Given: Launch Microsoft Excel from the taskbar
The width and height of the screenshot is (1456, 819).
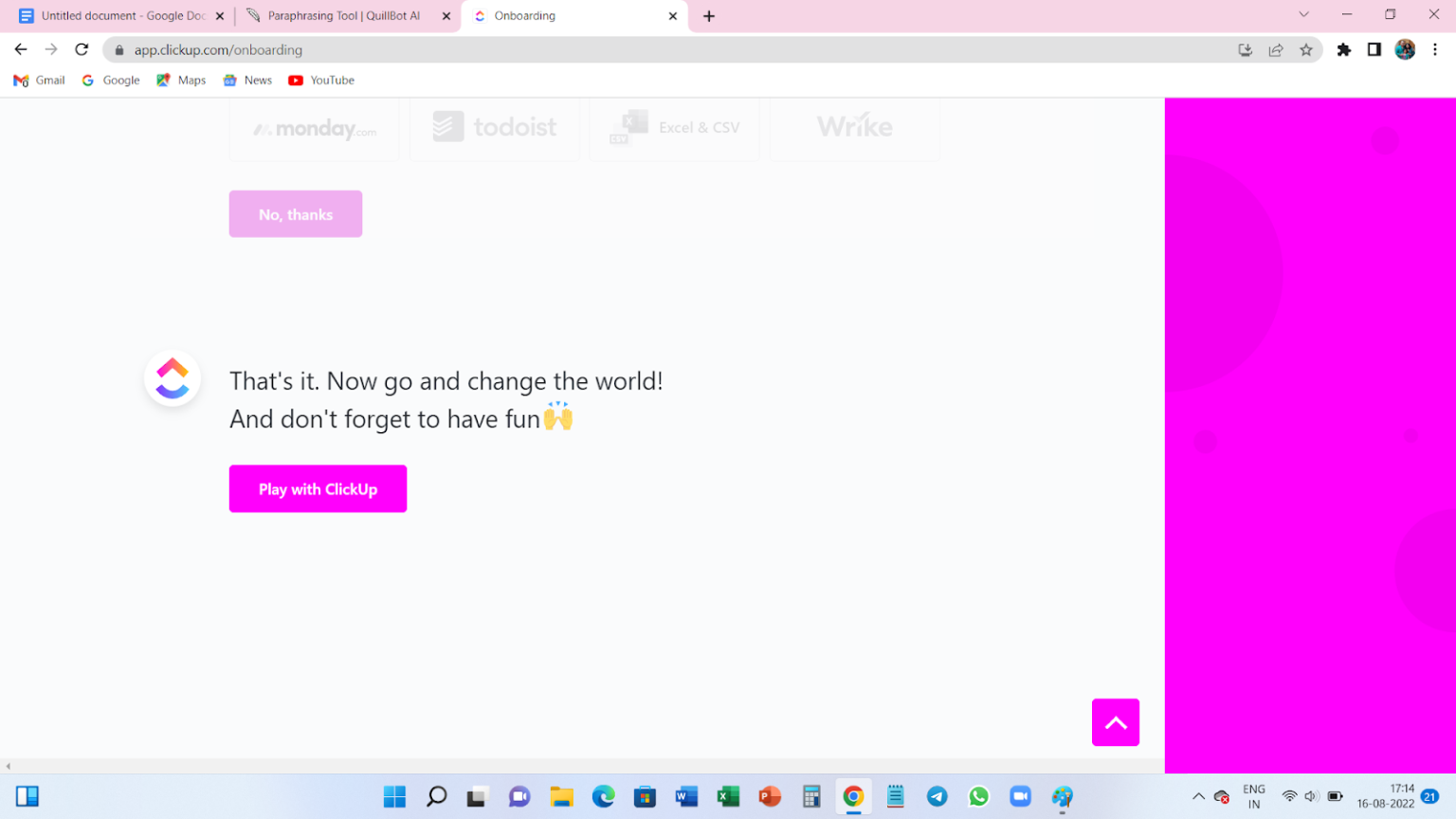Looking at the screenshot, I should [728, 796].
